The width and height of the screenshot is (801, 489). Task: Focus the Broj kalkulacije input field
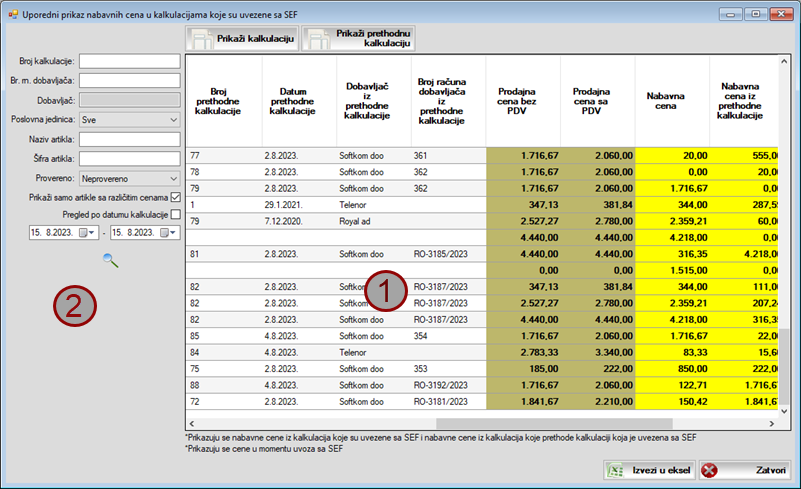click(x=130, y=61)
